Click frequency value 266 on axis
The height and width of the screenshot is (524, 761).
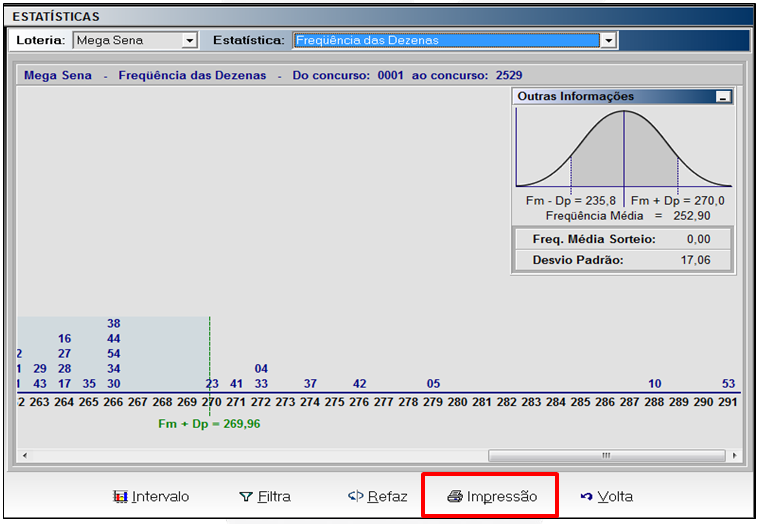click(x=113, y=402)
